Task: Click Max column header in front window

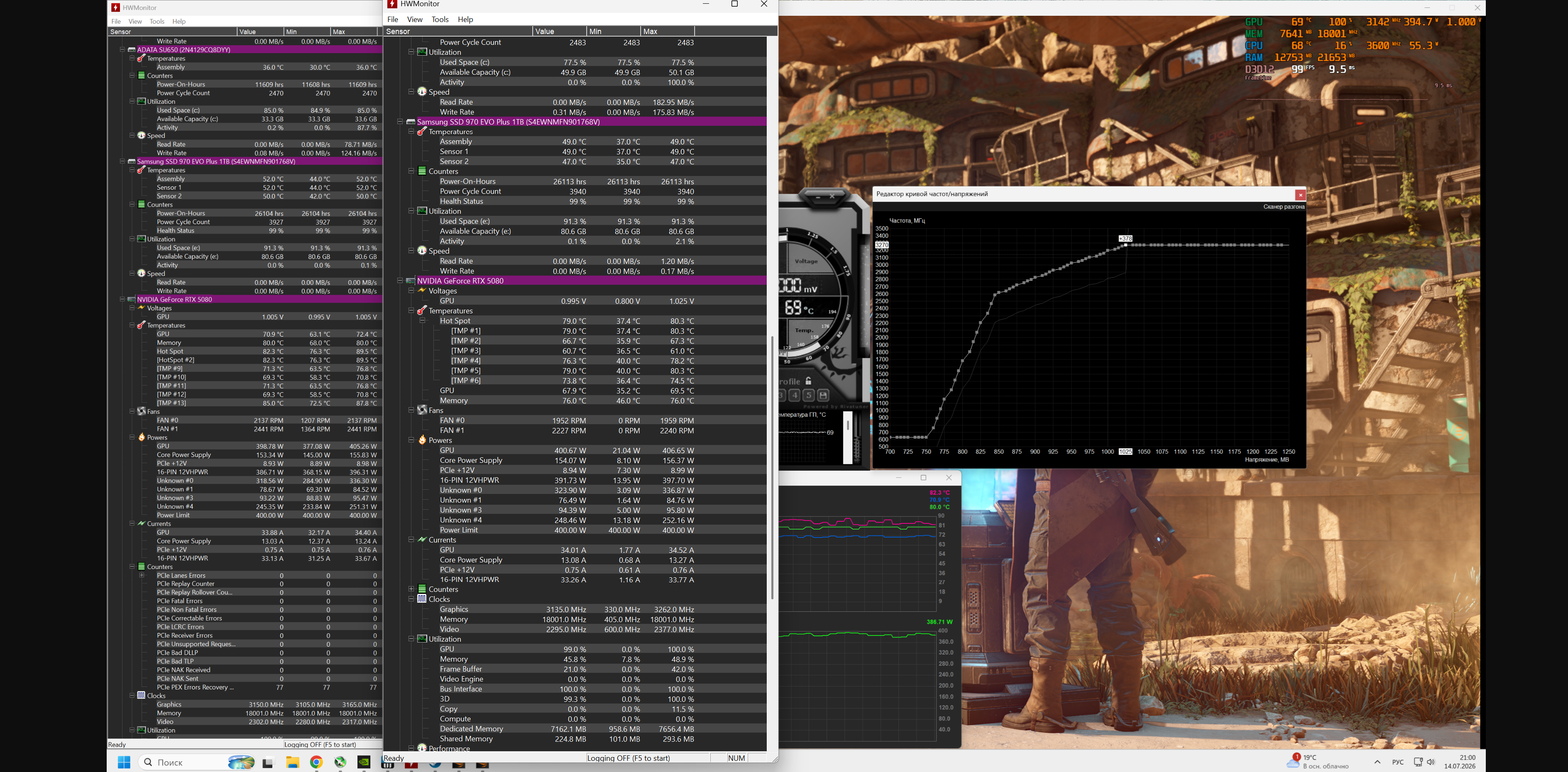Action: [667, 31]
